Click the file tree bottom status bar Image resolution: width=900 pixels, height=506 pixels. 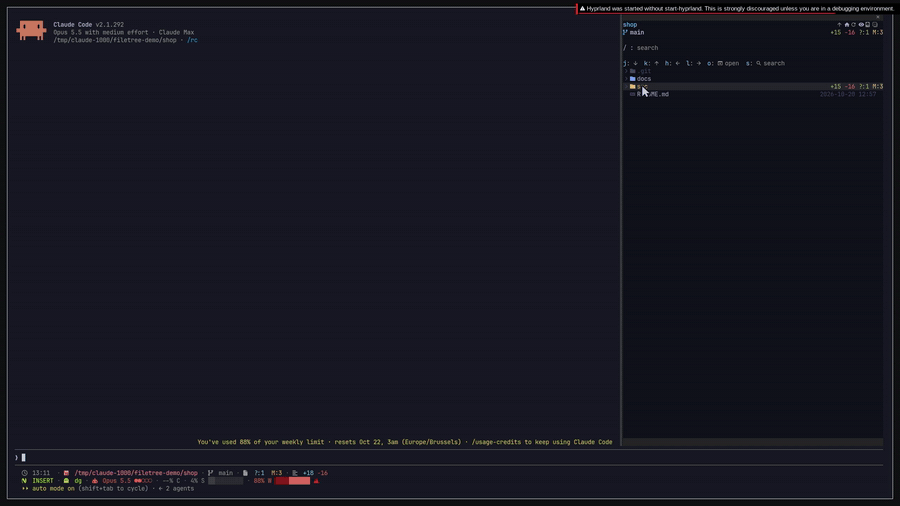click(752, 442)
